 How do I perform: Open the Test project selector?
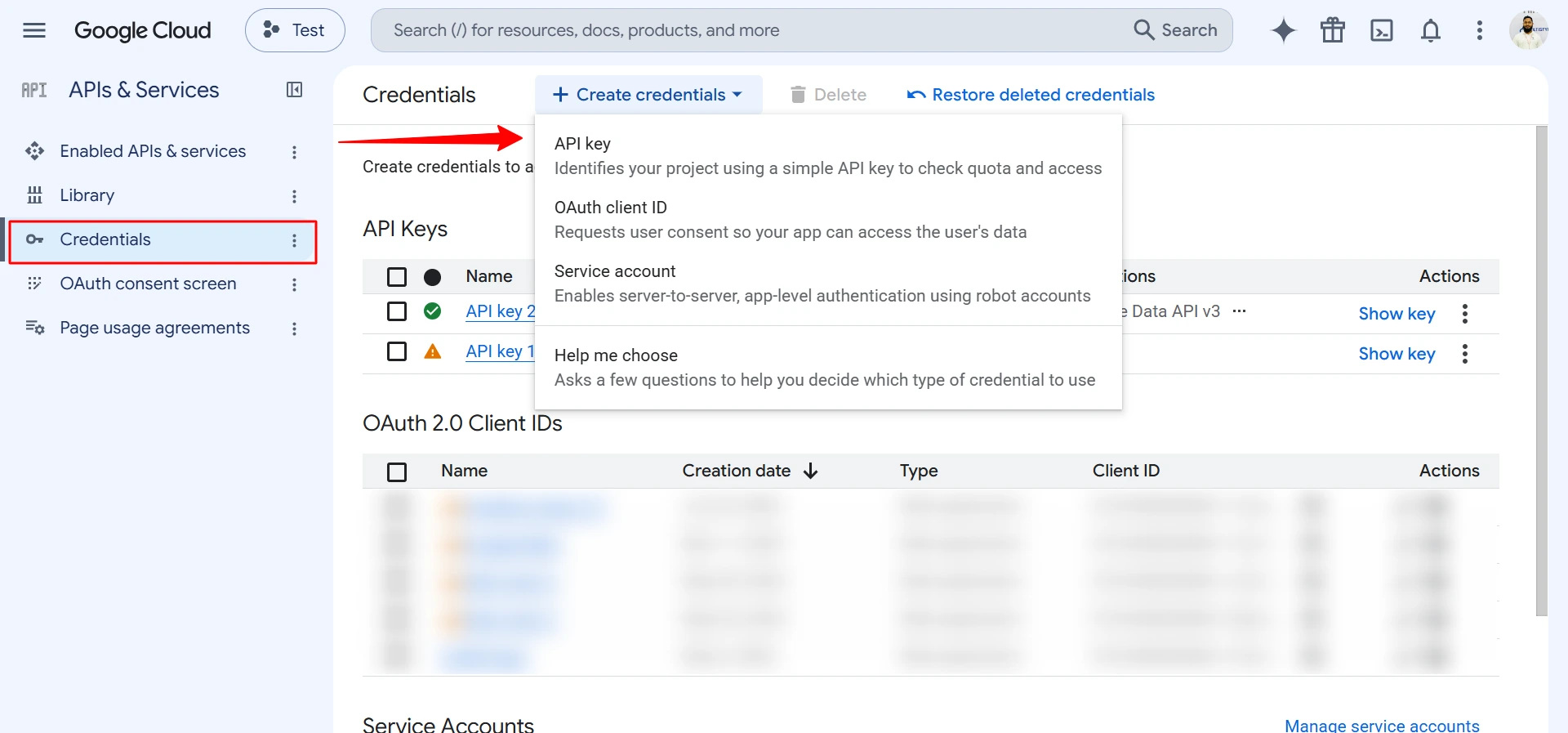pos(295,30)
